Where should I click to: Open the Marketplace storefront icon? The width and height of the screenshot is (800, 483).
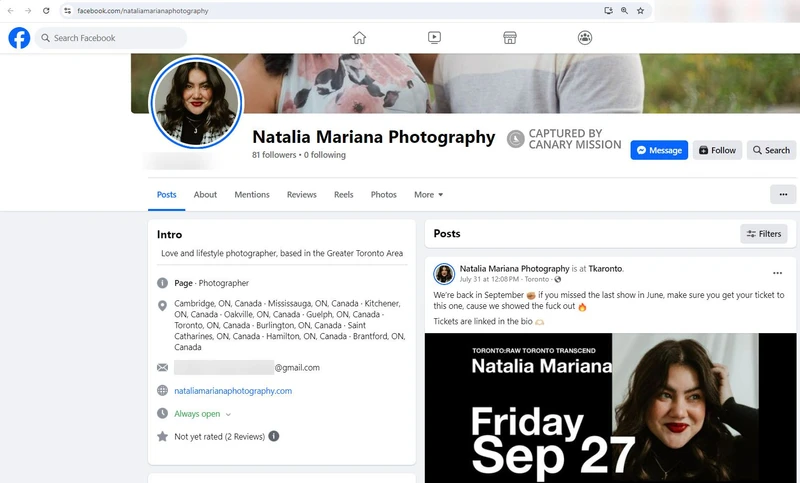510,38
